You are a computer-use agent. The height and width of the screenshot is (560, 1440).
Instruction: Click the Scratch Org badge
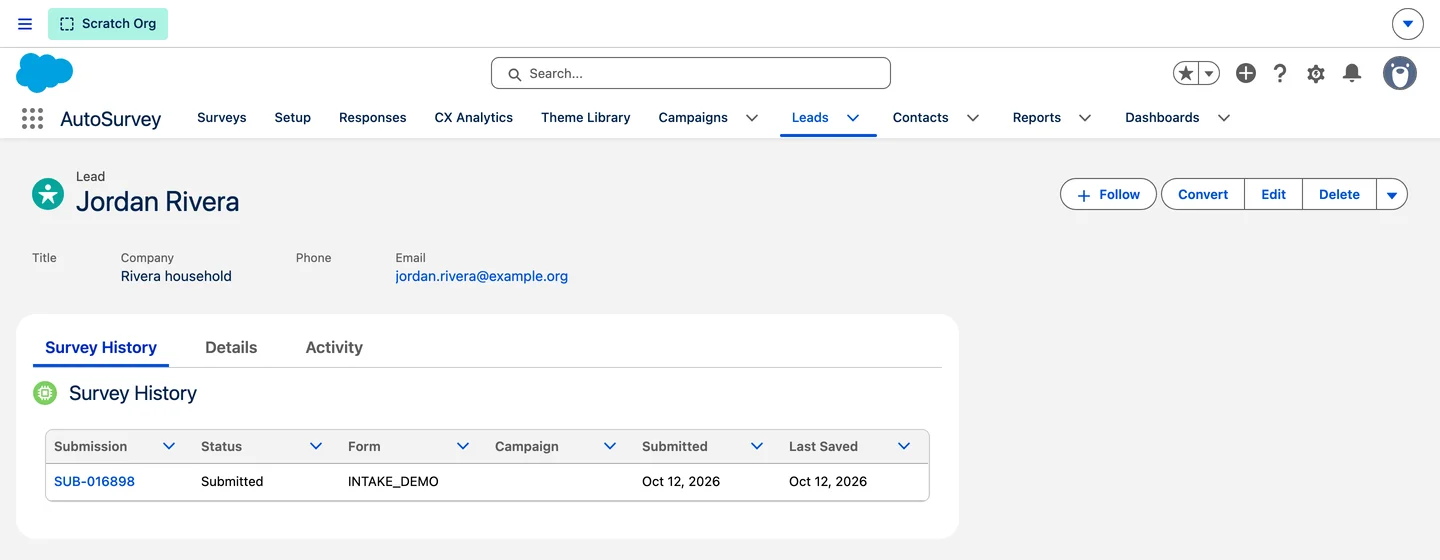[x=108, y=24]
